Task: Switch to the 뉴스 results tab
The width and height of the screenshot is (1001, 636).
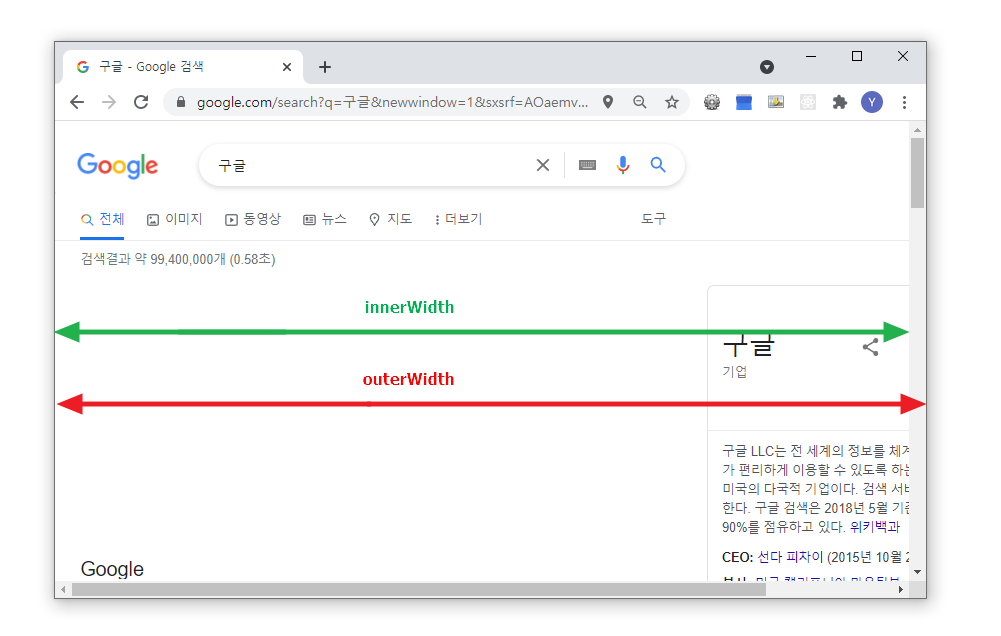Action: (x=325, y=219)
